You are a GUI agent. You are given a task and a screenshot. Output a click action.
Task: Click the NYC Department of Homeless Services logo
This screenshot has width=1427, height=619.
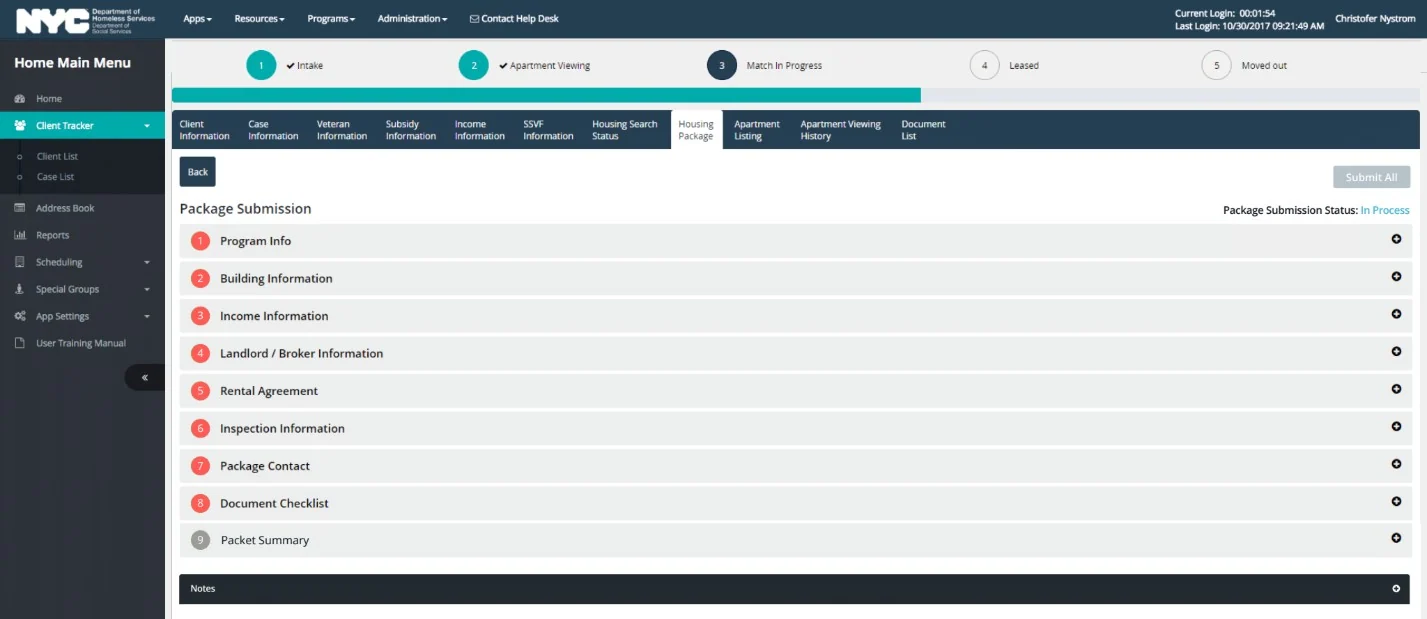(x=86, y=19)
